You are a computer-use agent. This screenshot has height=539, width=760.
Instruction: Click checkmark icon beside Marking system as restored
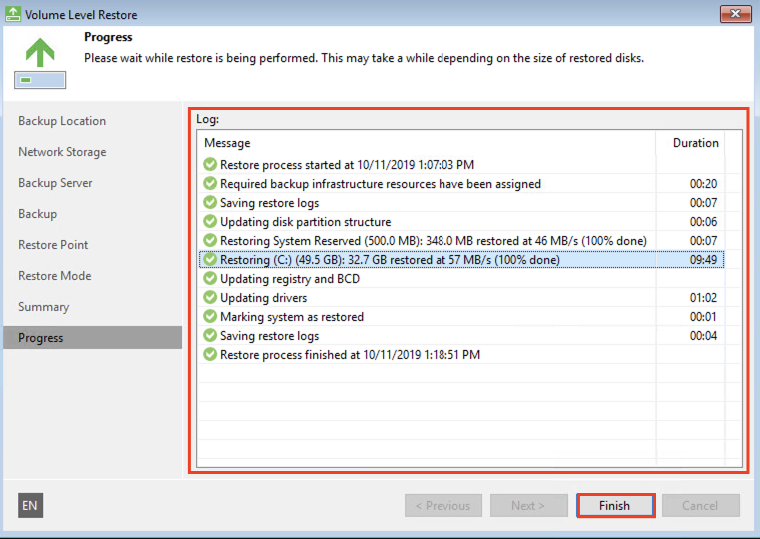[210, 317]
